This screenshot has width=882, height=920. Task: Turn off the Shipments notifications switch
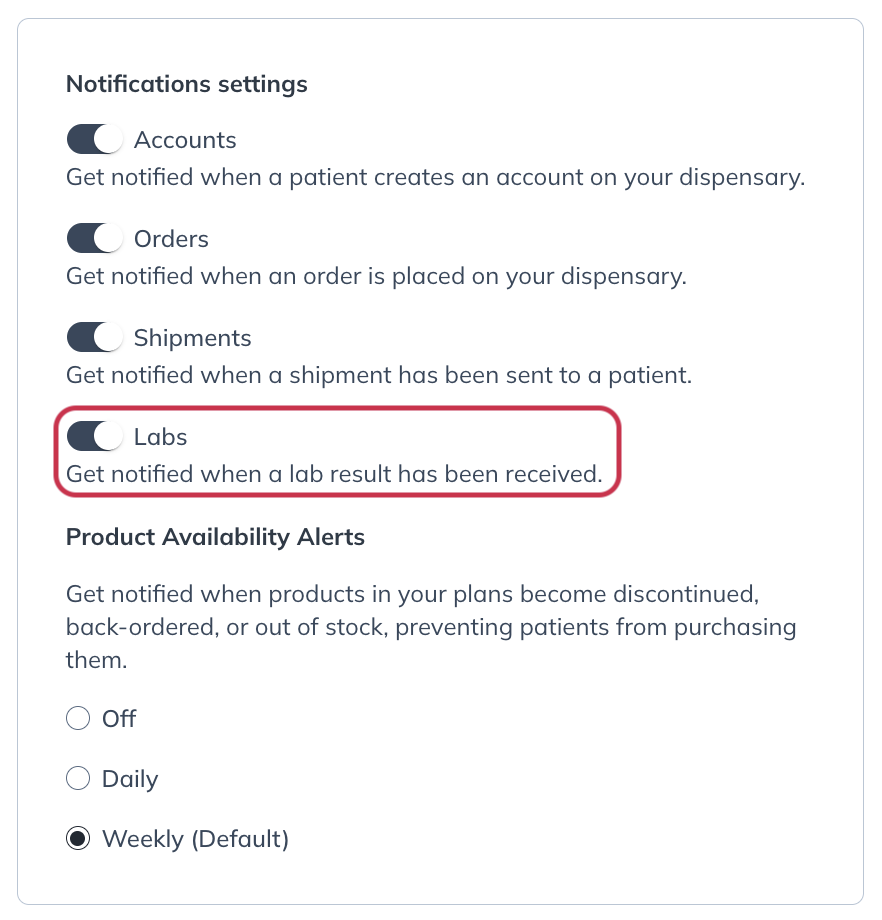click(94, 338)
